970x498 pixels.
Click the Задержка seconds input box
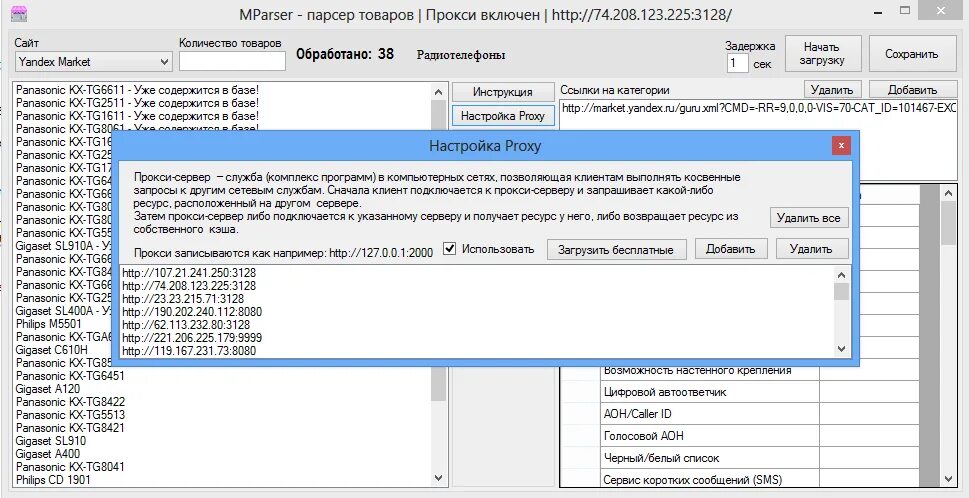pos(737,63)
